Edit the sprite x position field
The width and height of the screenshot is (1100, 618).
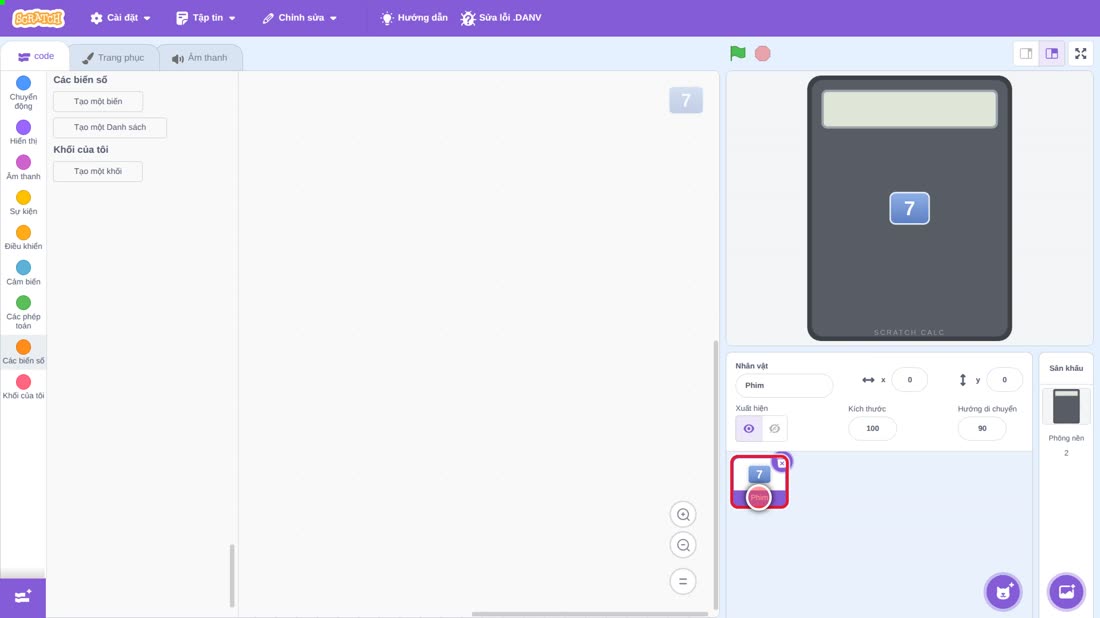909,379
